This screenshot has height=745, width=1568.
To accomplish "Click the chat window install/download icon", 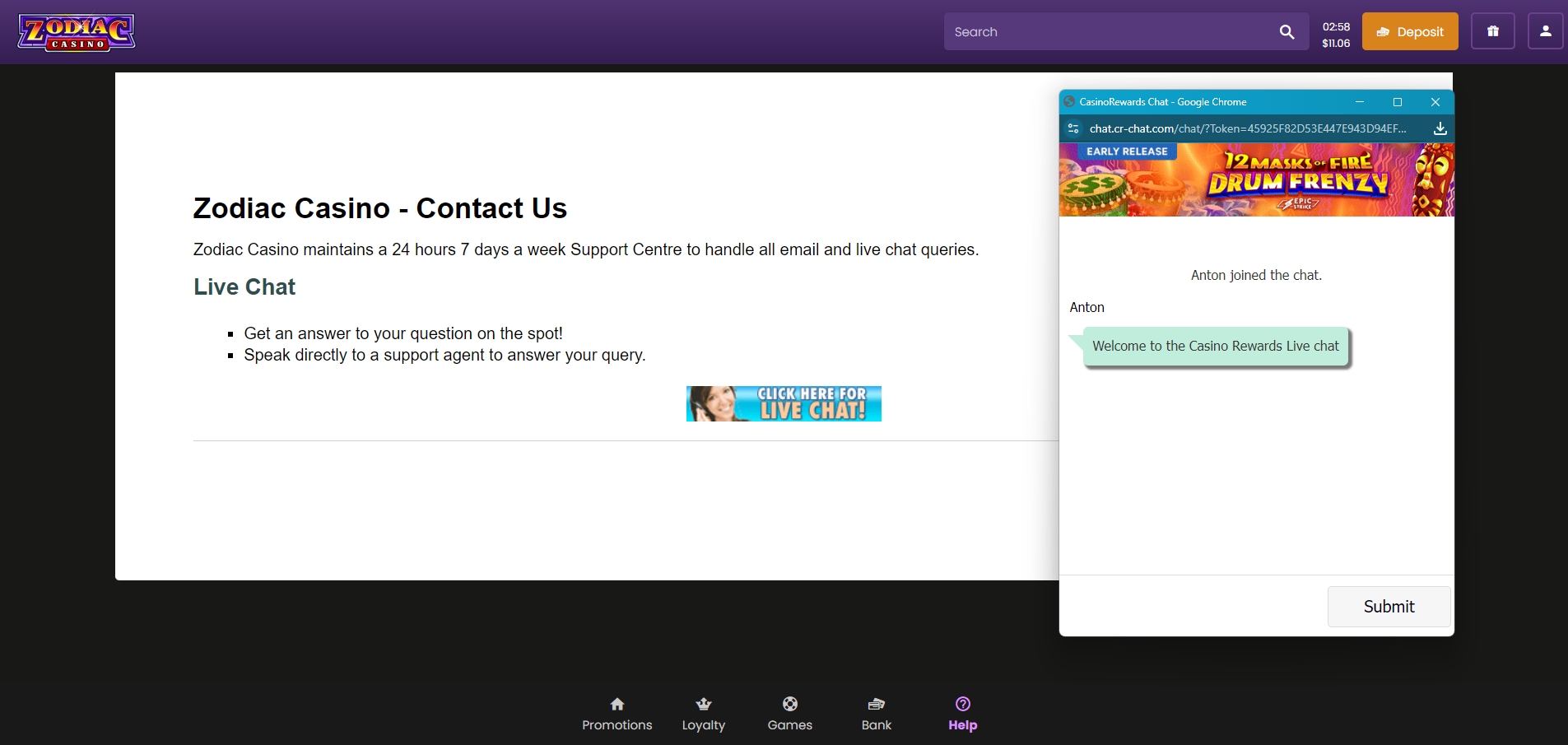I will 1440,128.
